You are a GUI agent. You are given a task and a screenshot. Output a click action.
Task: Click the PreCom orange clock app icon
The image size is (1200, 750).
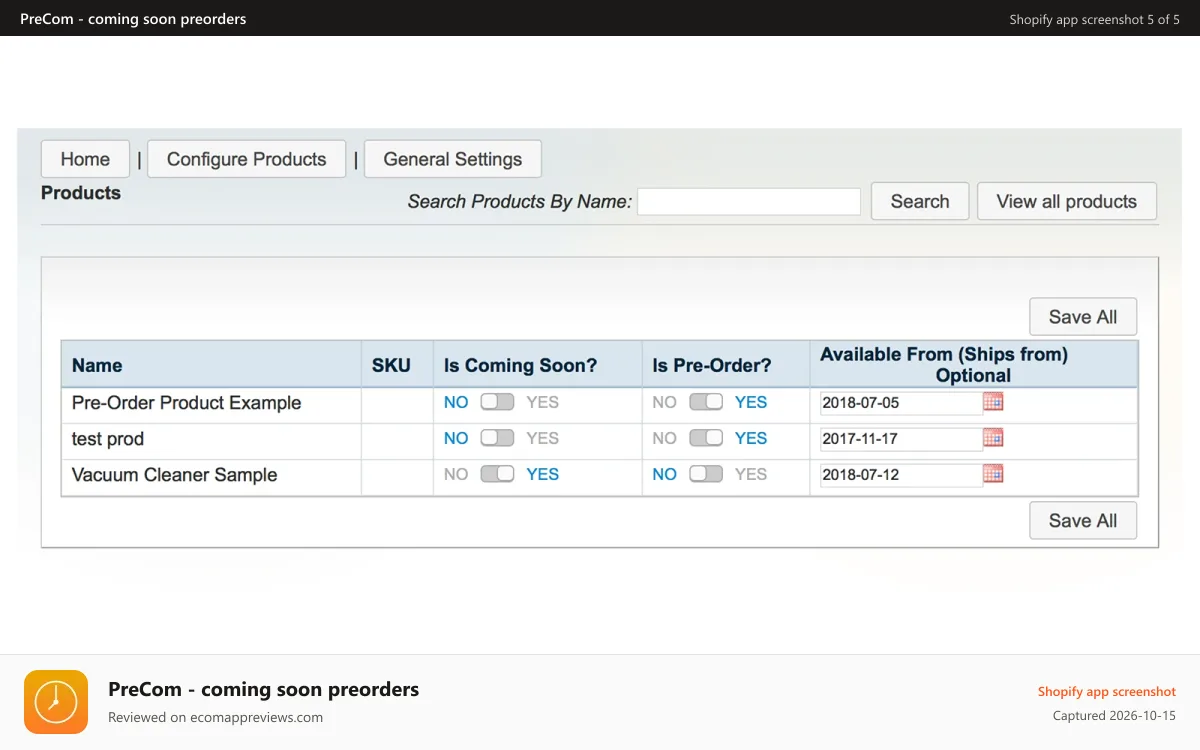(x=56, y=702)
